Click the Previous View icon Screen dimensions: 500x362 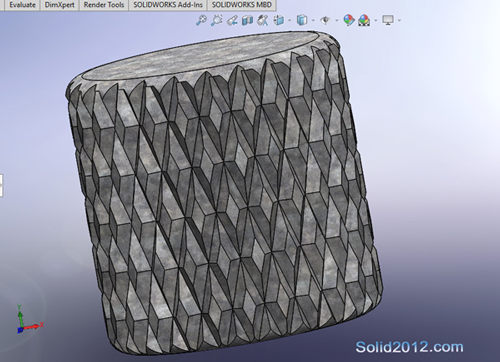coord(232,21)
